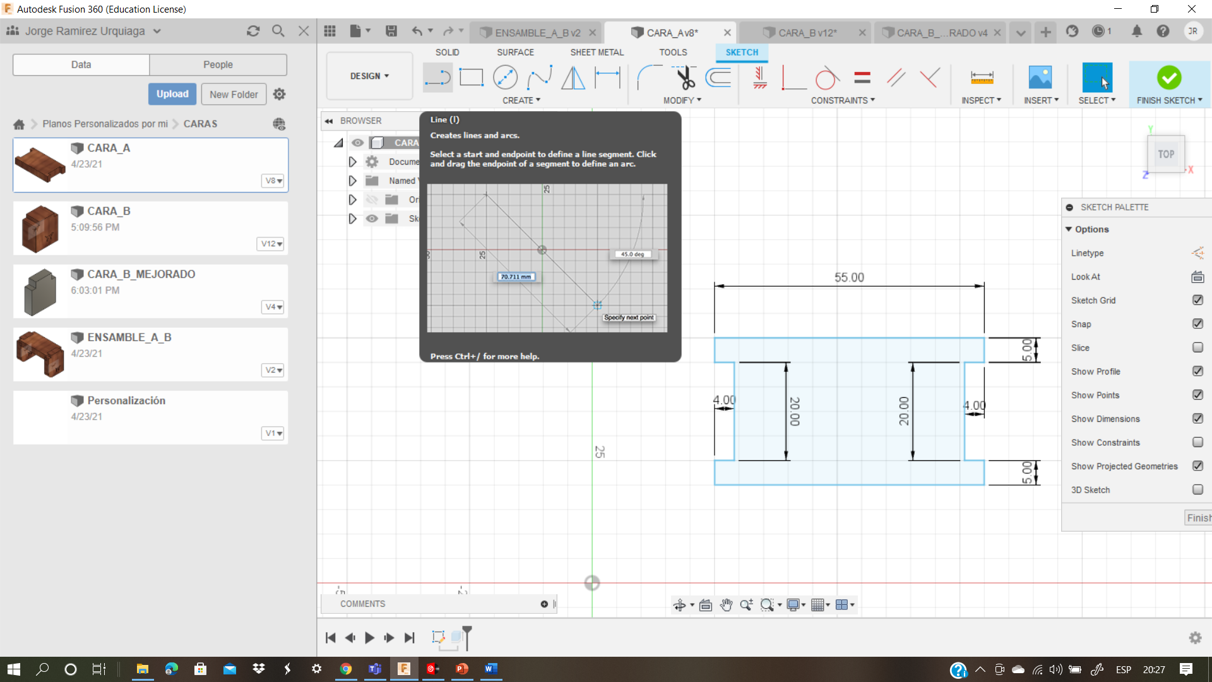Viewport: 1212px width, 682px height.
Task: Open the CARA_A version V8 dropdown
Action: [273, 181]
